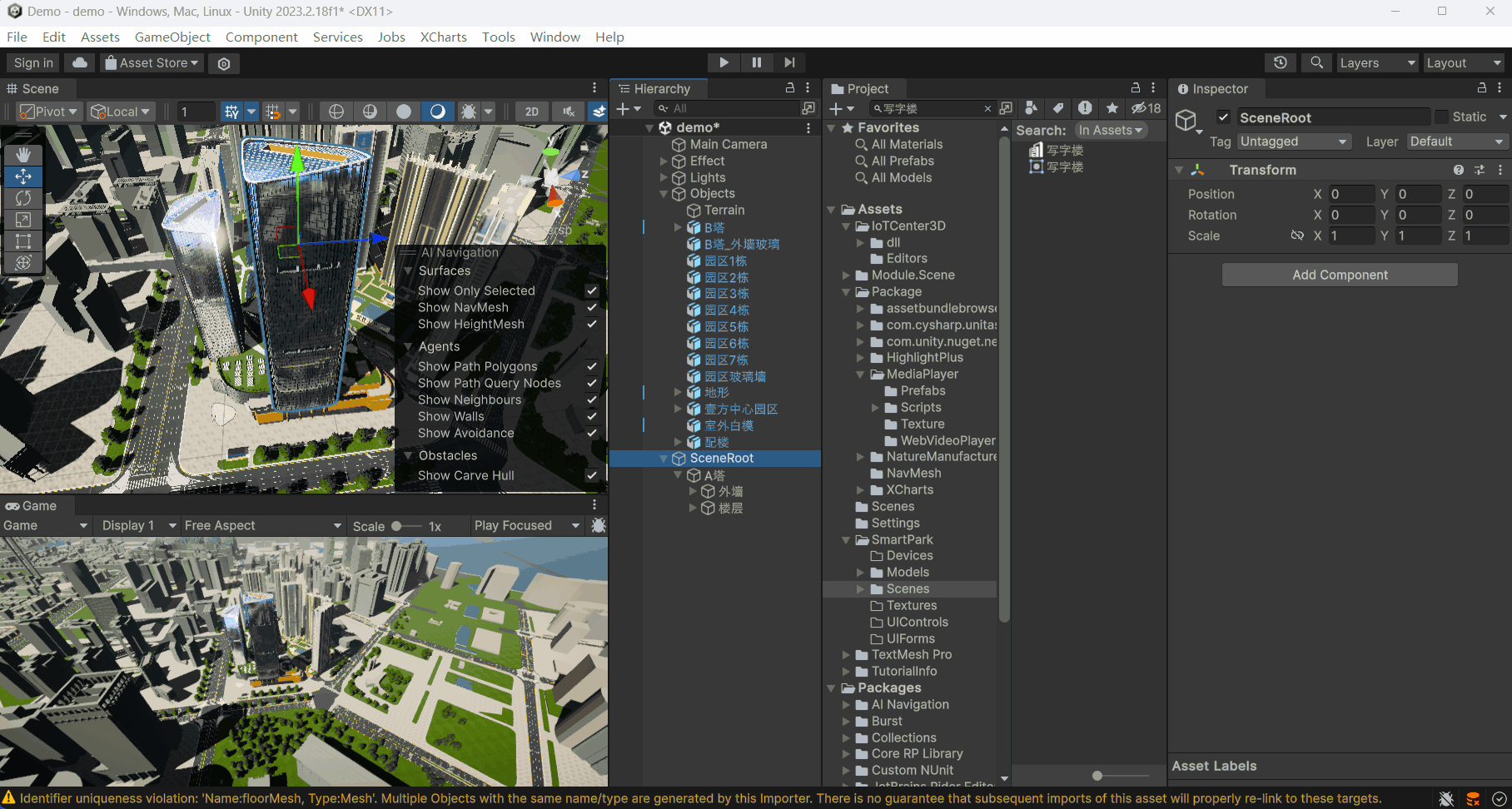Click the Step frame button

[789, 62]
